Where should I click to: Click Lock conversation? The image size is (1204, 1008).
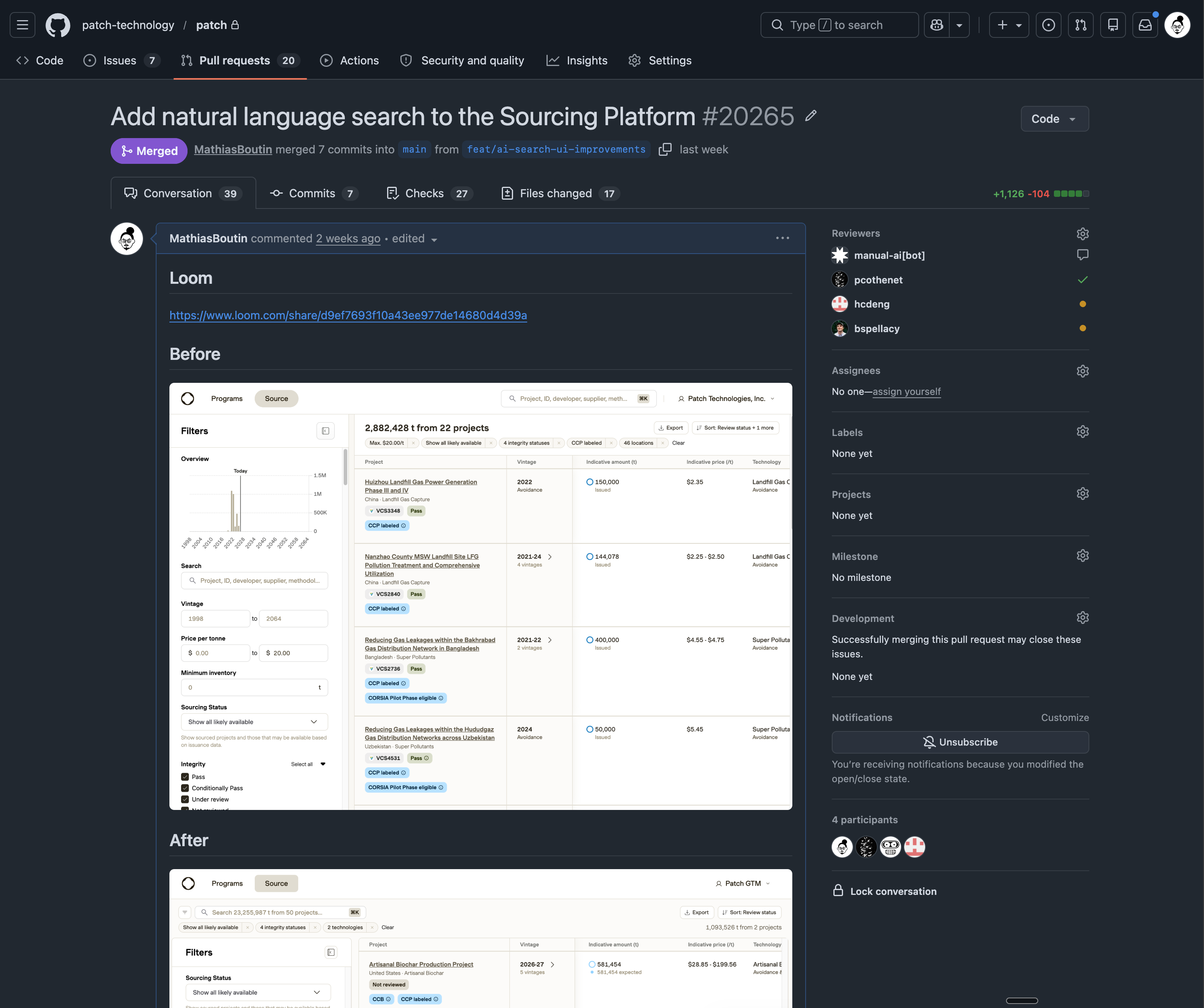884,891
